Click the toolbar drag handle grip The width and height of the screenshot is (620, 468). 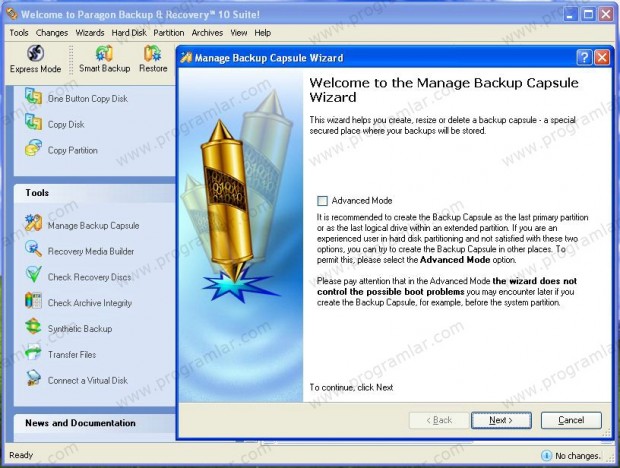71,60
